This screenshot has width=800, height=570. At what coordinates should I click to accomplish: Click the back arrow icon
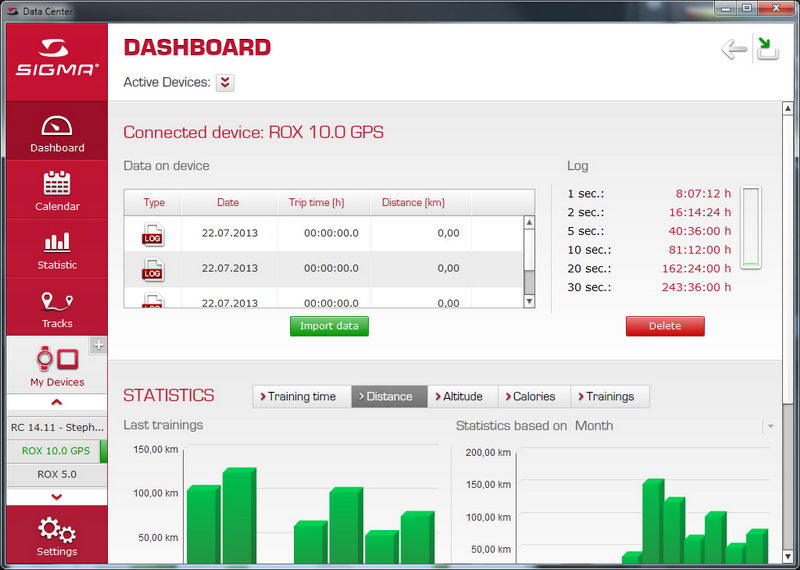coord(734,49)
